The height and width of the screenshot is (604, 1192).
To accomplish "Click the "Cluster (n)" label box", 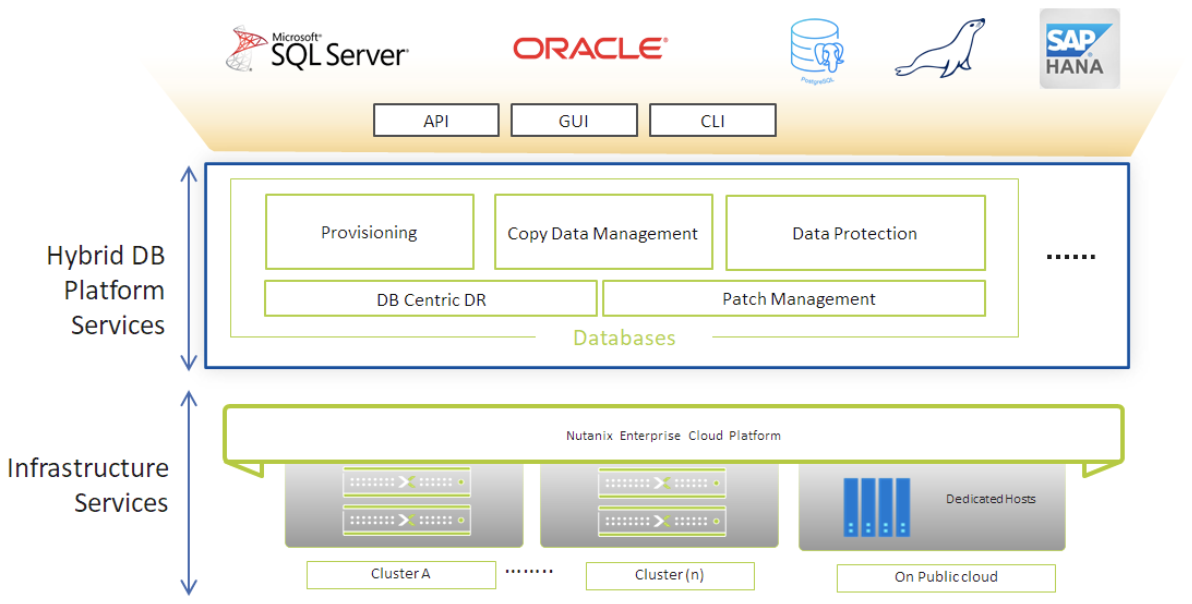I will (x=670, y=575).
